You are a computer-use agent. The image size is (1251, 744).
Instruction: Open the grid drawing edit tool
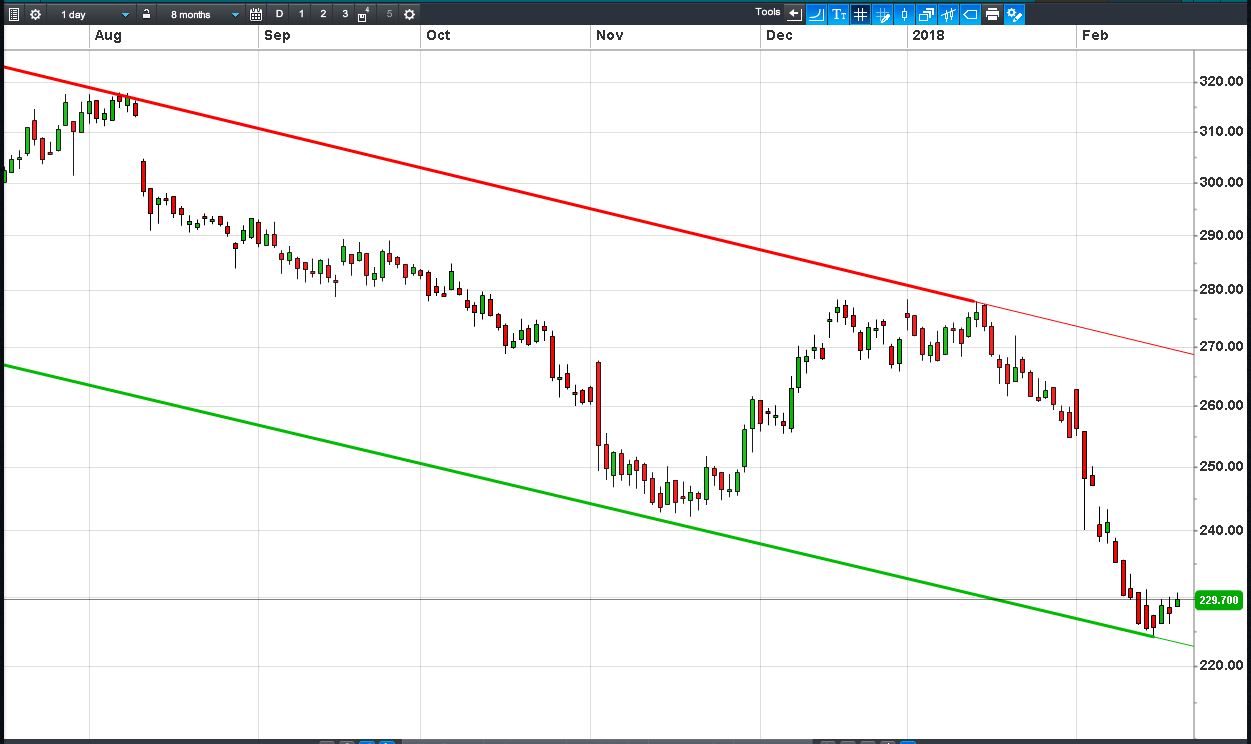pyautogui.click(x=882, y=14)
